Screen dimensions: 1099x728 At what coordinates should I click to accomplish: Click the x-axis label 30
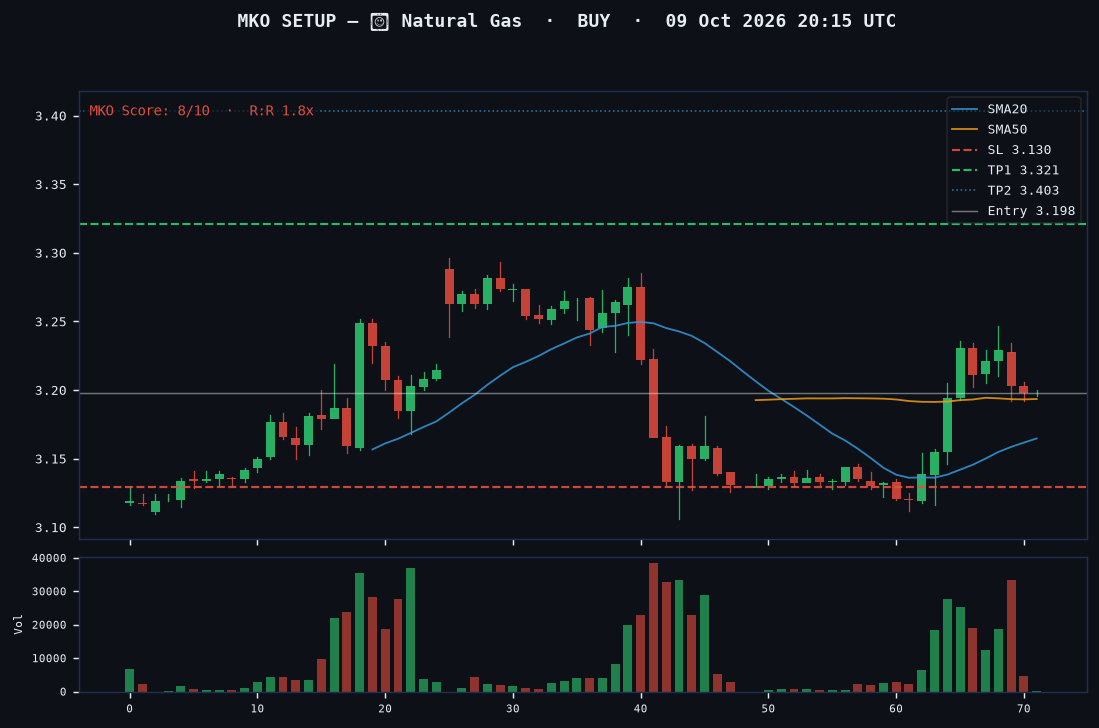click(x=513, y=709)
